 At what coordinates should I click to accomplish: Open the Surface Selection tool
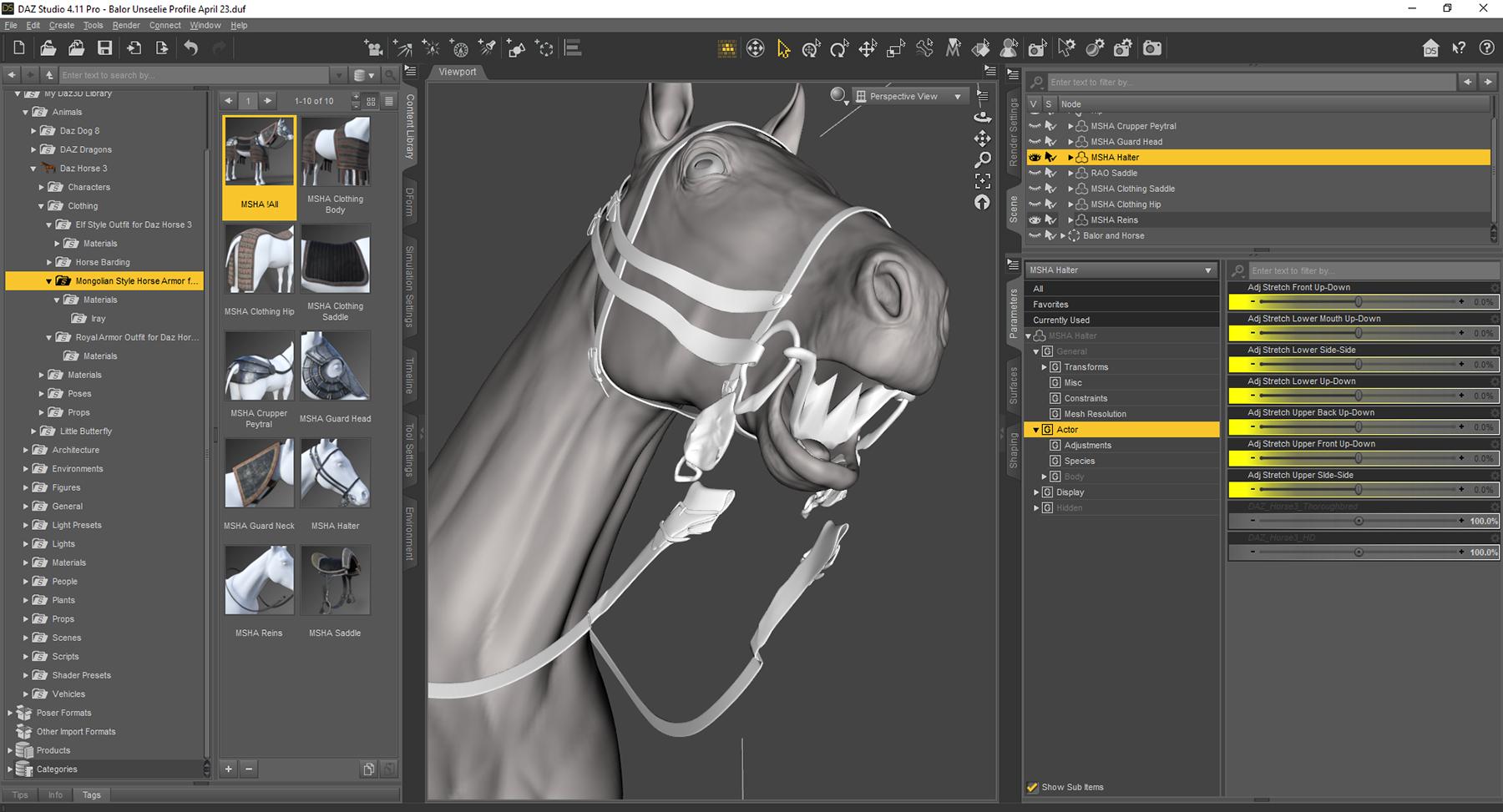pyautogui.click(x=981, y=48)
